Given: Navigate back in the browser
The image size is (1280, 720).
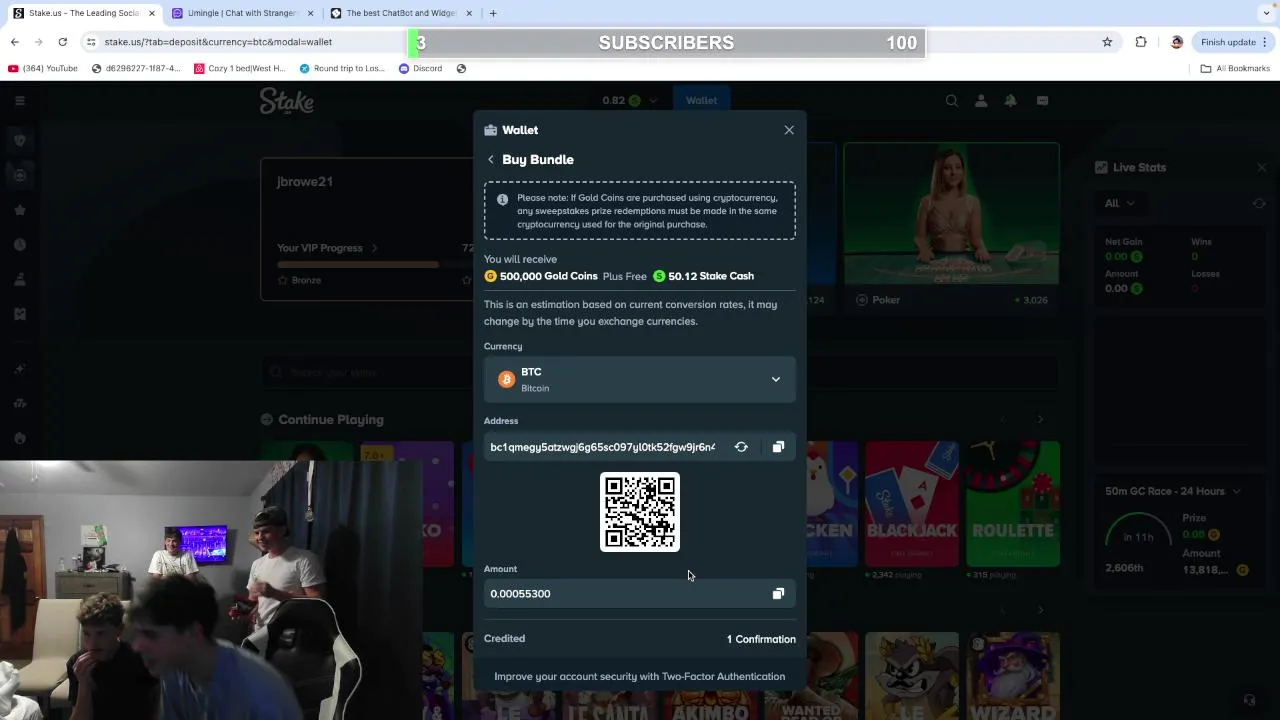Looking at the screenshot, I should (x=14, y=42).
